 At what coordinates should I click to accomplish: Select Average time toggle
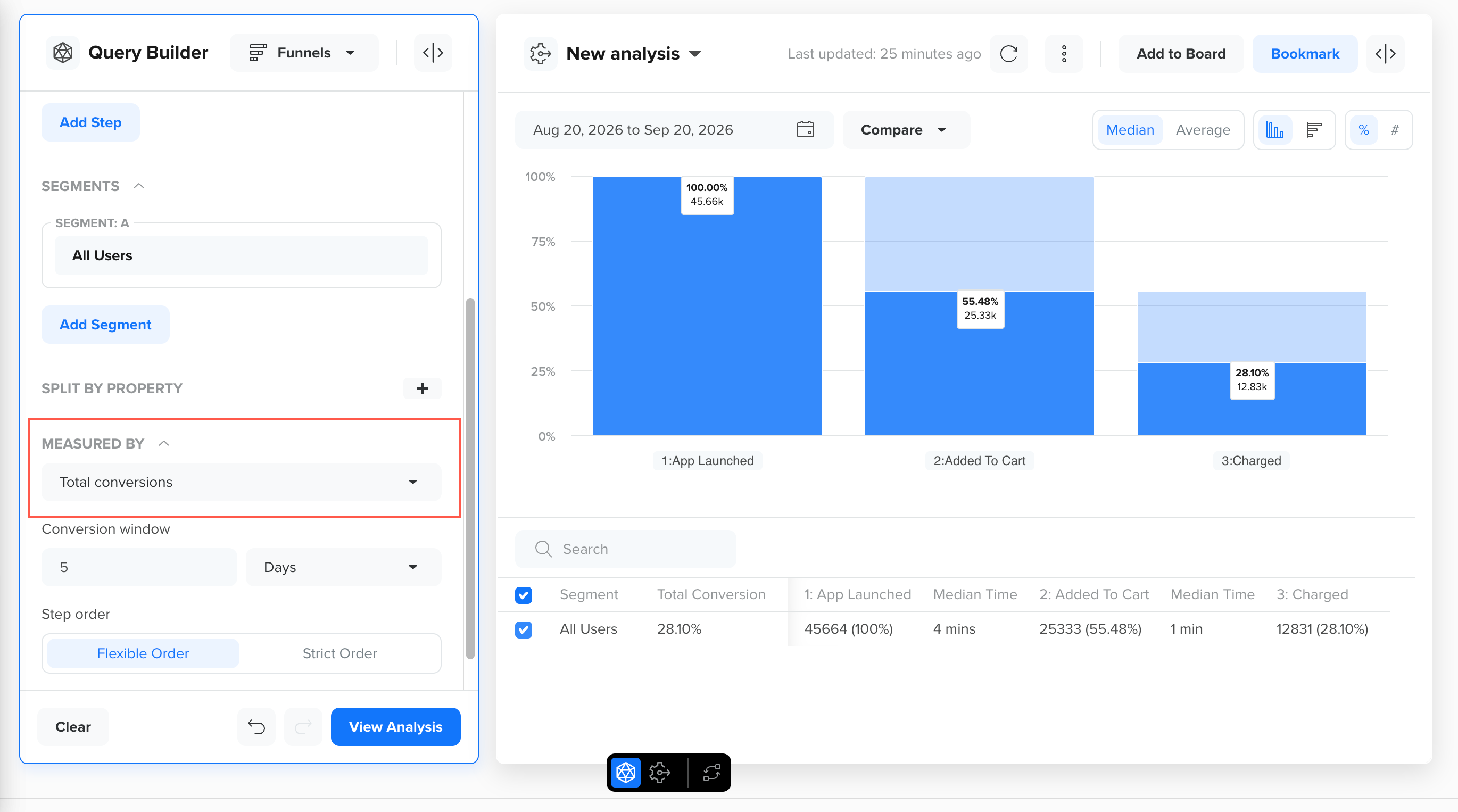(1203, 130)
